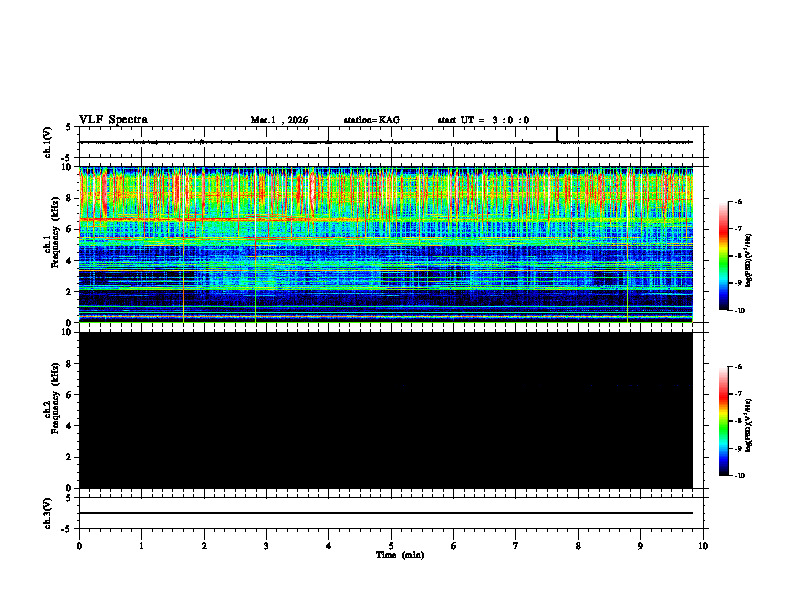This screenshot has height=612, width=792.
Task: Click the ch.2 colorbar "log(PSD)" units label
Action: tap(749, 425)
